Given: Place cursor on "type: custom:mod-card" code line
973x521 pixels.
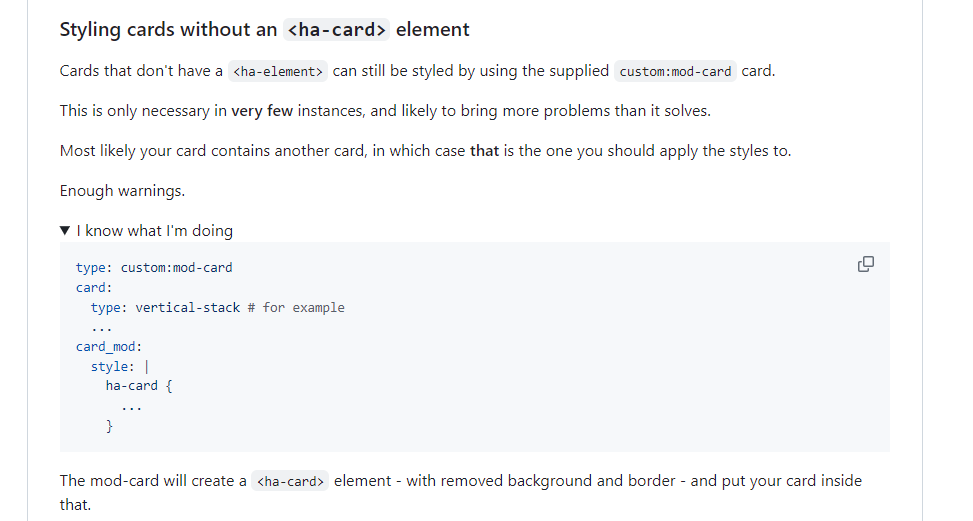Looking at the screenshot, I should pos(154,267).
